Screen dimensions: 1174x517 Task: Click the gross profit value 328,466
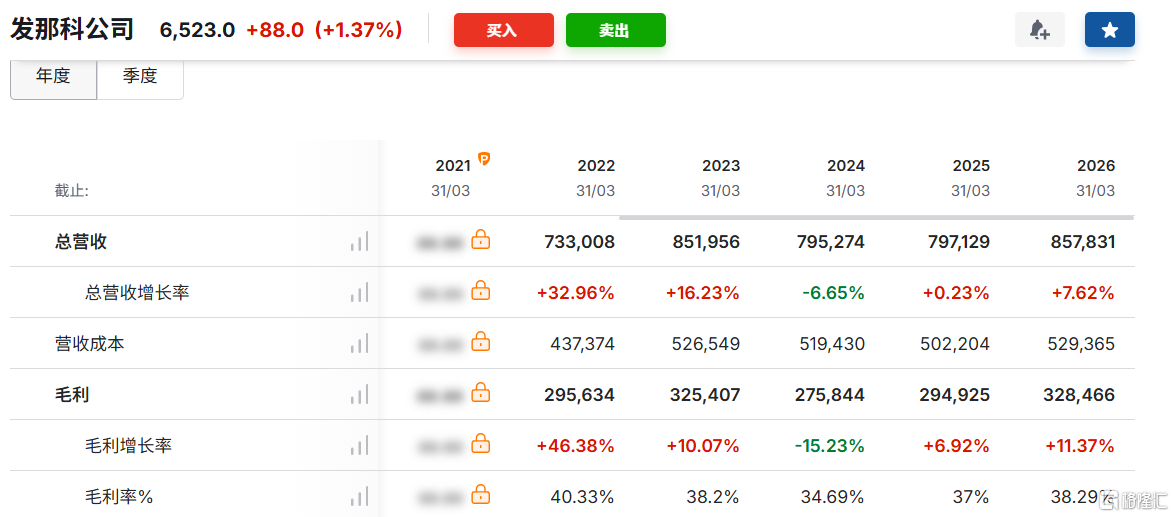pyautogui.click(x=1079, y=394)
